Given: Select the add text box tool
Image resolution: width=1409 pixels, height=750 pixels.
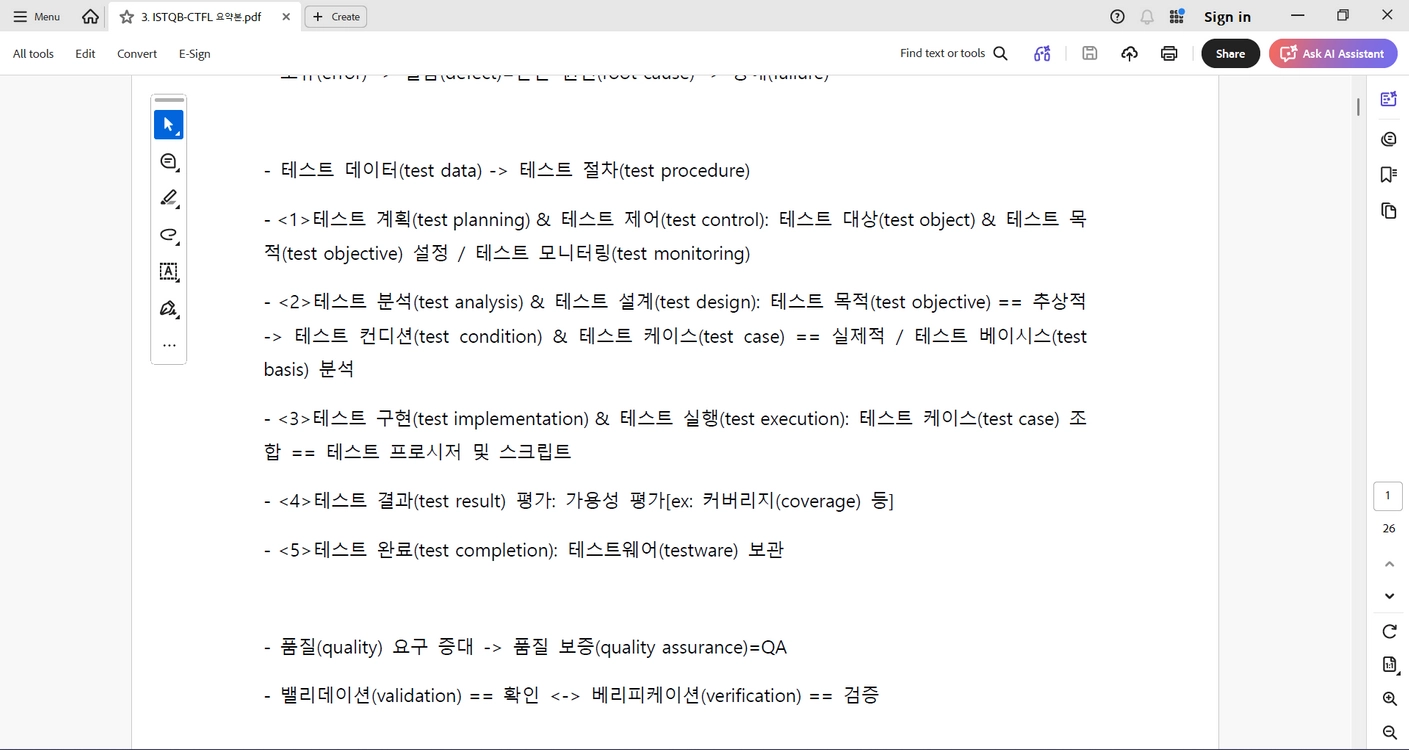Looking at the screenshot, I should point(168,271).
